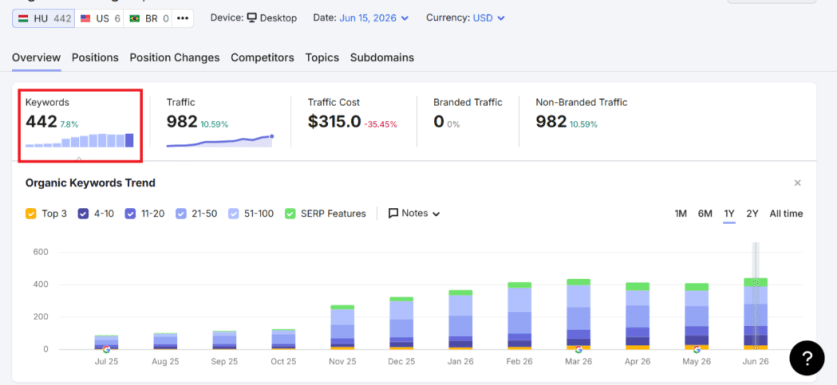837x385 pixels.
Task: Click the Feb 26 chart bar
Action: point(519,316)
